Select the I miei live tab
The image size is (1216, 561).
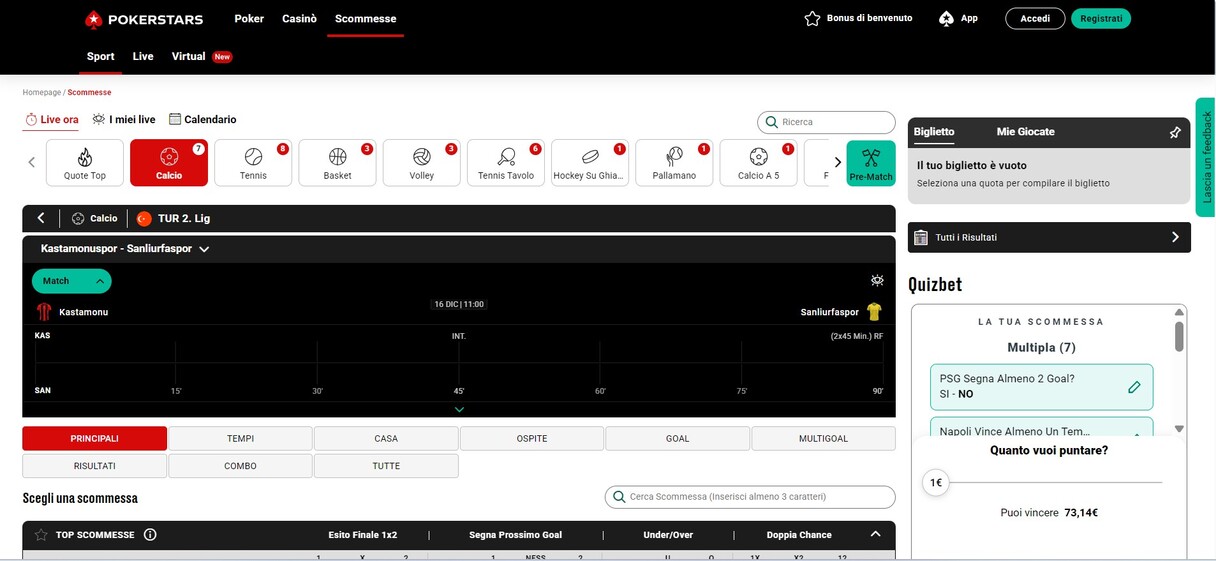tap(124, 119)
